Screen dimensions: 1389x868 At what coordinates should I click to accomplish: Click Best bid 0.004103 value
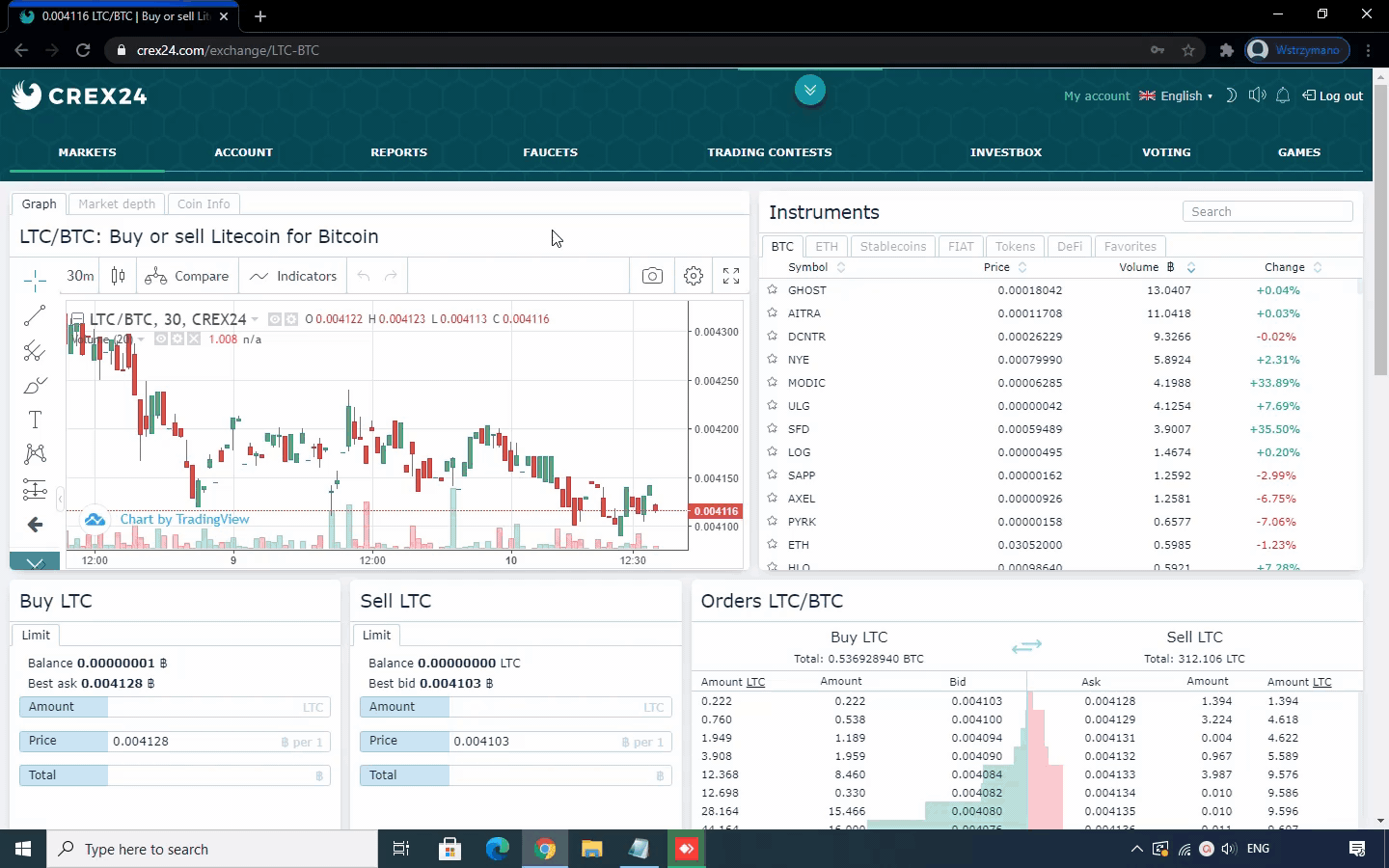click(x=451, y=683)
